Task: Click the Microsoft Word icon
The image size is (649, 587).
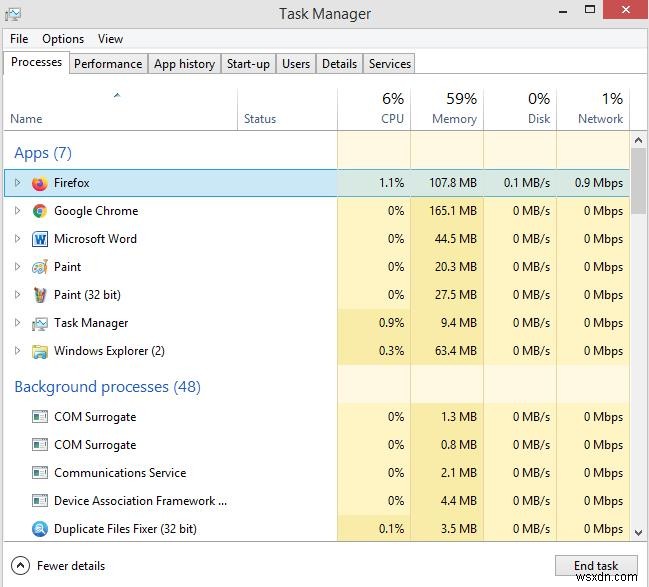Action: click(x=40, y=239)
